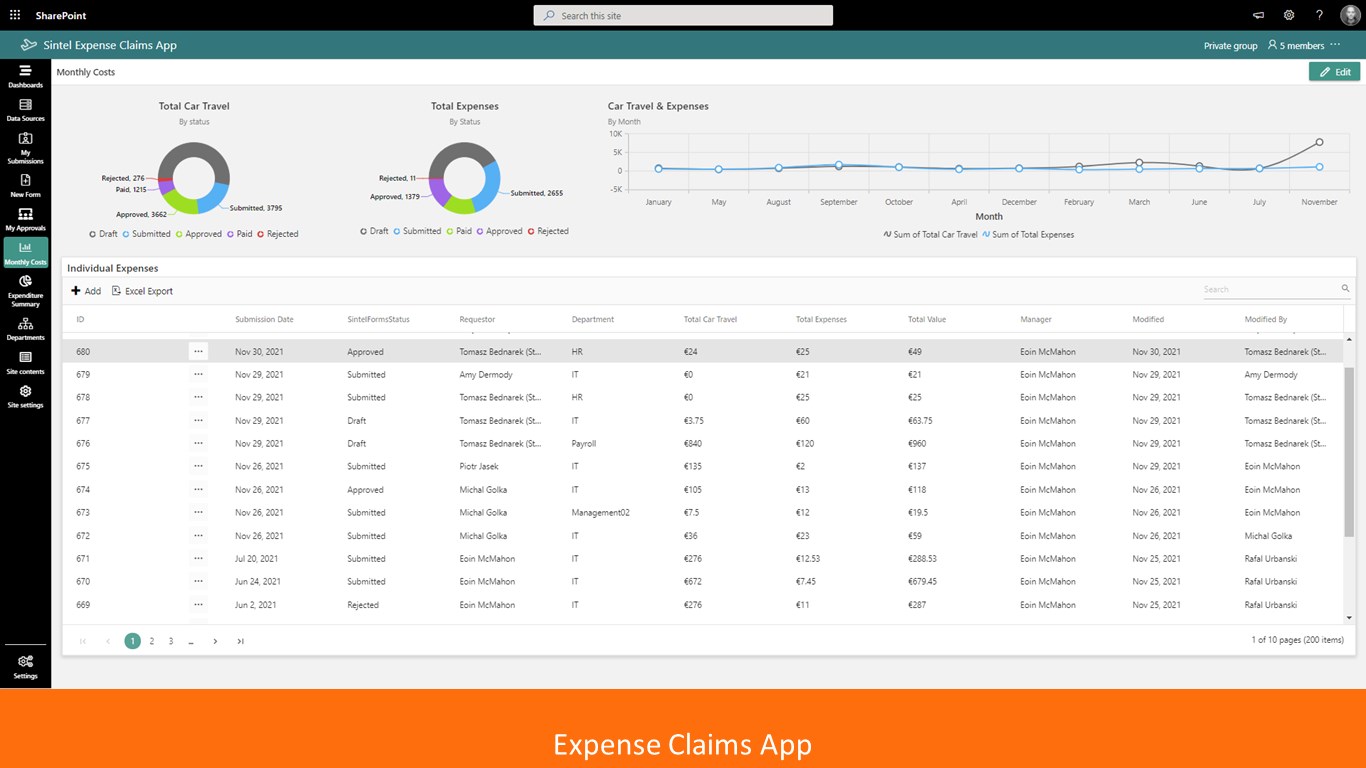Select page 1 in pager

(x=132, y=641)
